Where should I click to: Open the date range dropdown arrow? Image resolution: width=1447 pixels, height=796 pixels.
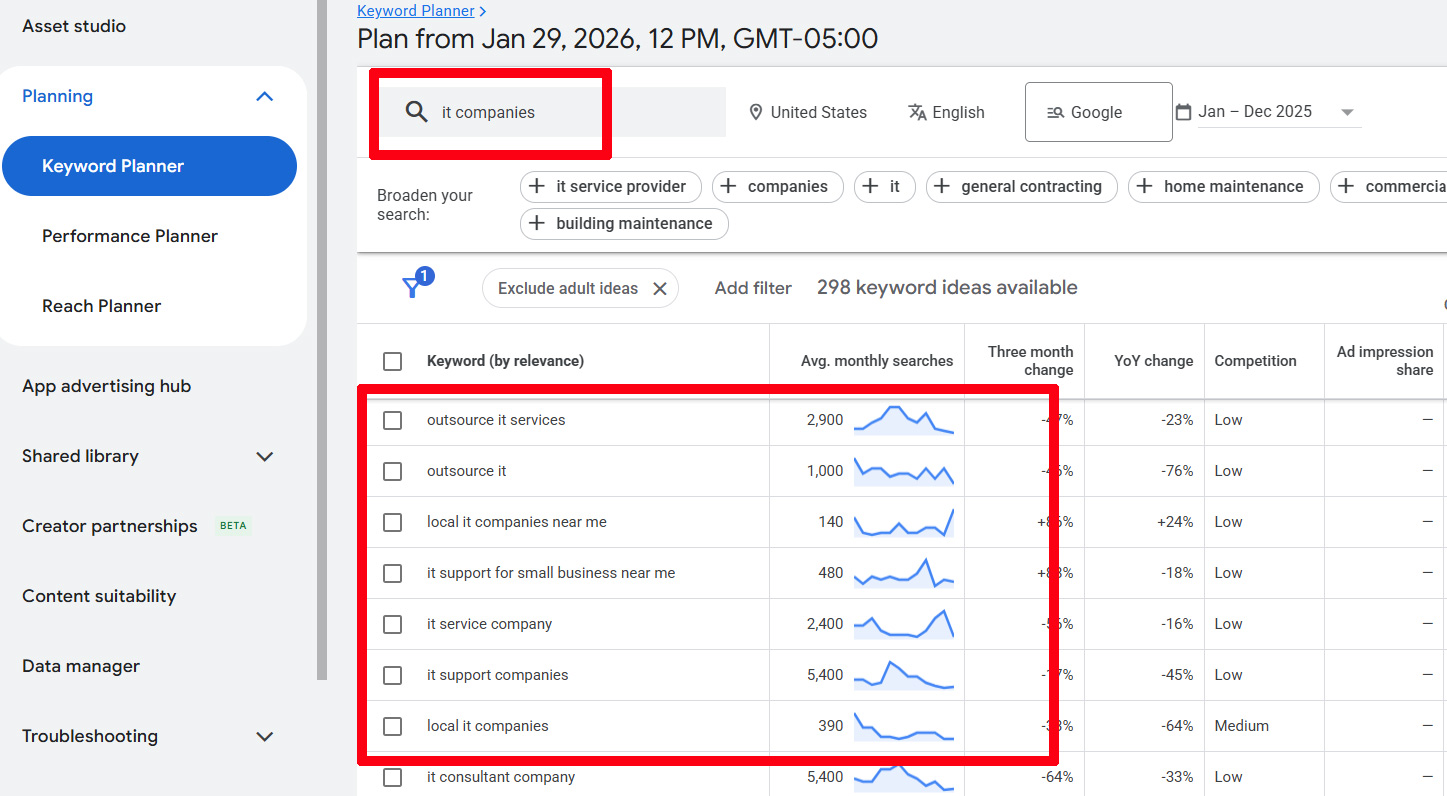1347,112
